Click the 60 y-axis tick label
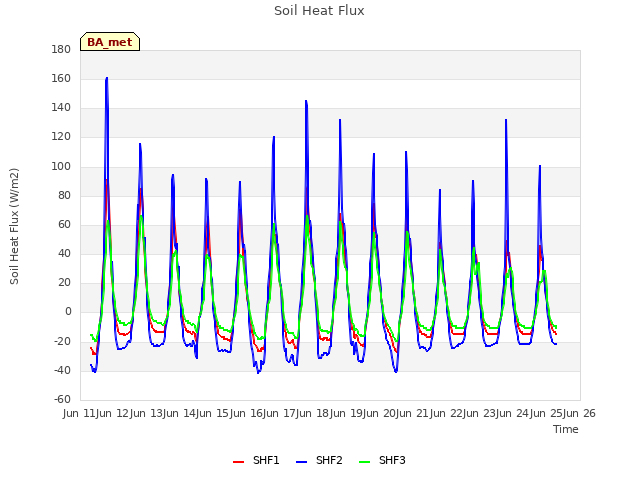The image size is (640, 480). tap(64, 224)
